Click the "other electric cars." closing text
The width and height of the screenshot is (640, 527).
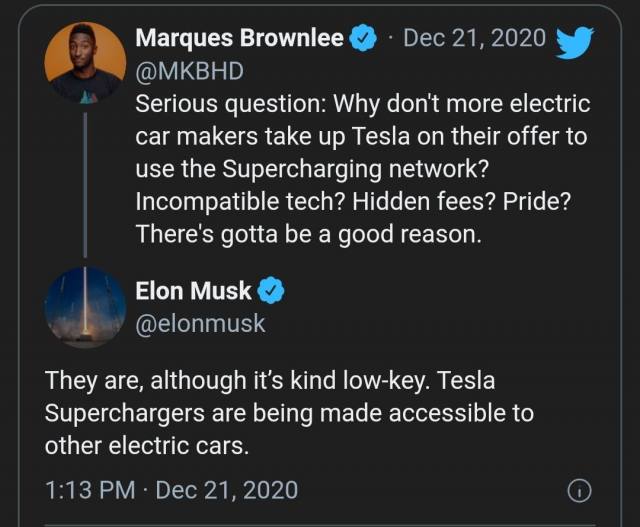pyautogui.click(x=146, y=446)
